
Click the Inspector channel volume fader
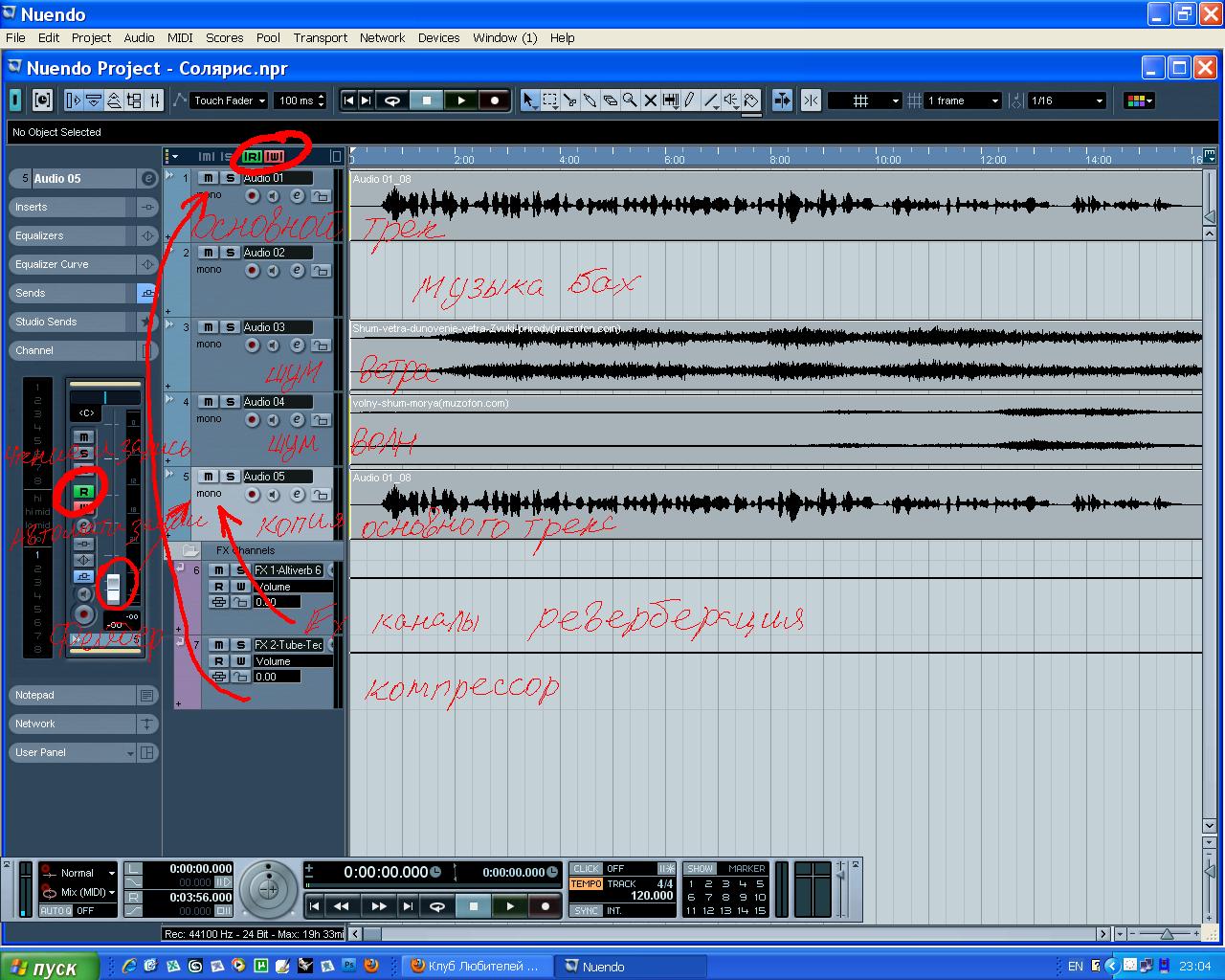113,588
